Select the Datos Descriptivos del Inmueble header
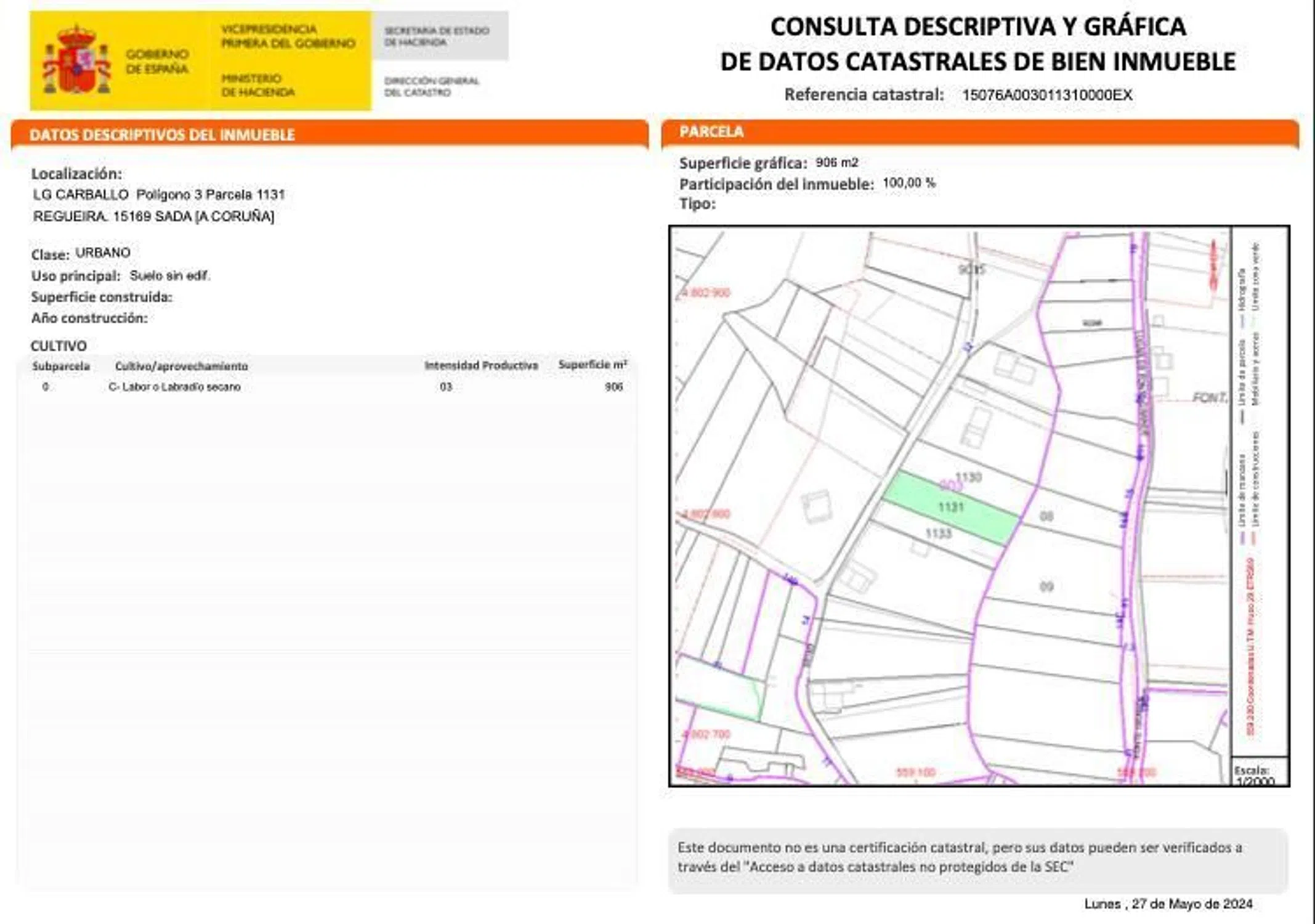Screen dimensions: 1315x924 [x=162, y=135]
